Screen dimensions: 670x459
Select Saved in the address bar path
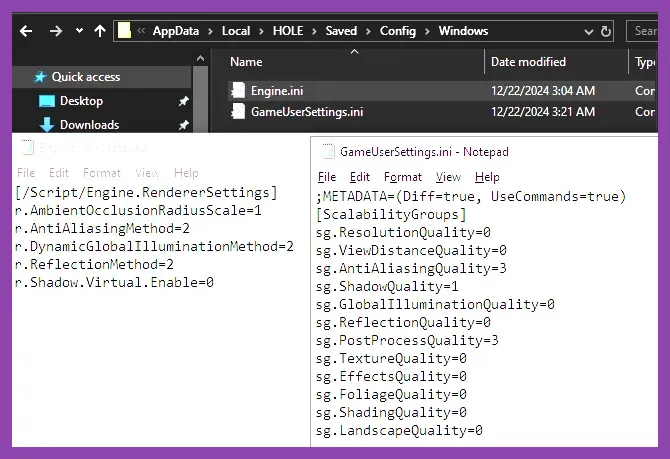341,31
